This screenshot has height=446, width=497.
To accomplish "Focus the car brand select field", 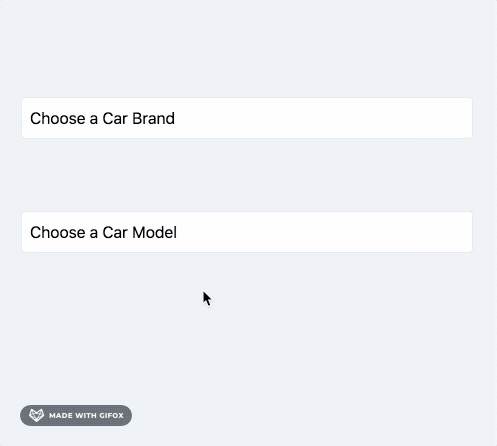I will (x=247, y=118).
